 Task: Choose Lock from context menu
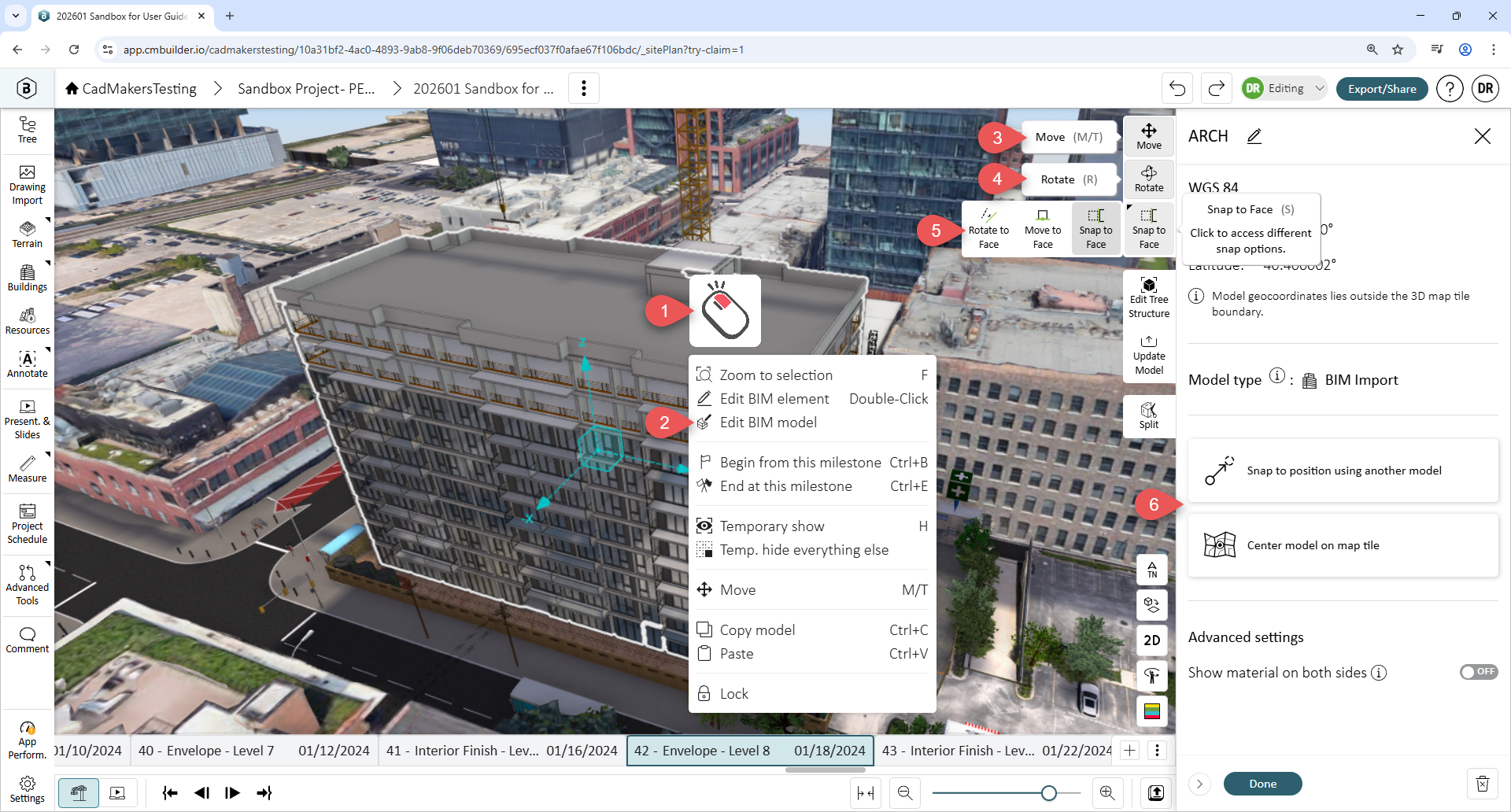812,694
